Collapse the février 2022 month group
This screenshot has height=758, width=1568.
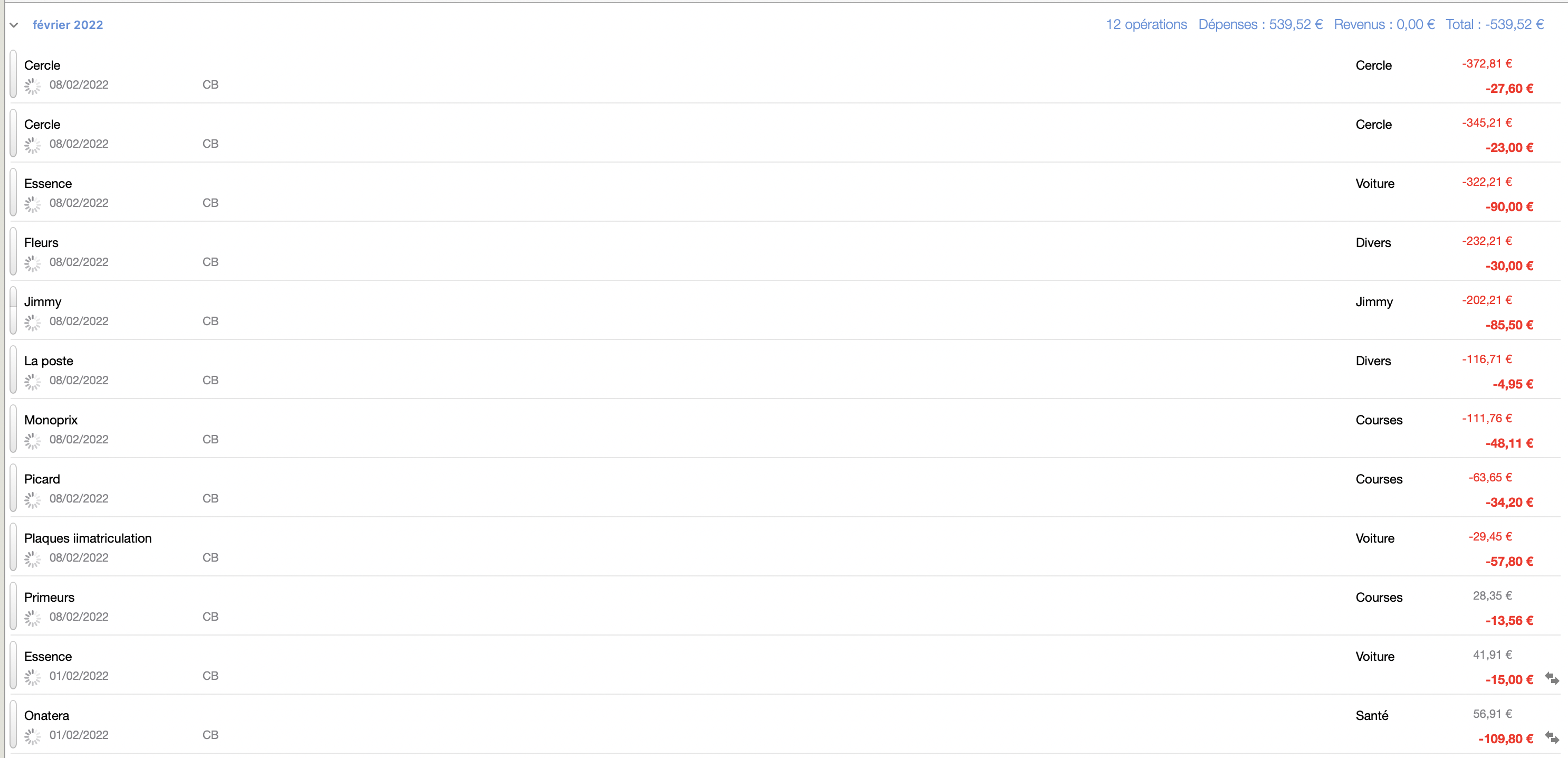point(14,25)
